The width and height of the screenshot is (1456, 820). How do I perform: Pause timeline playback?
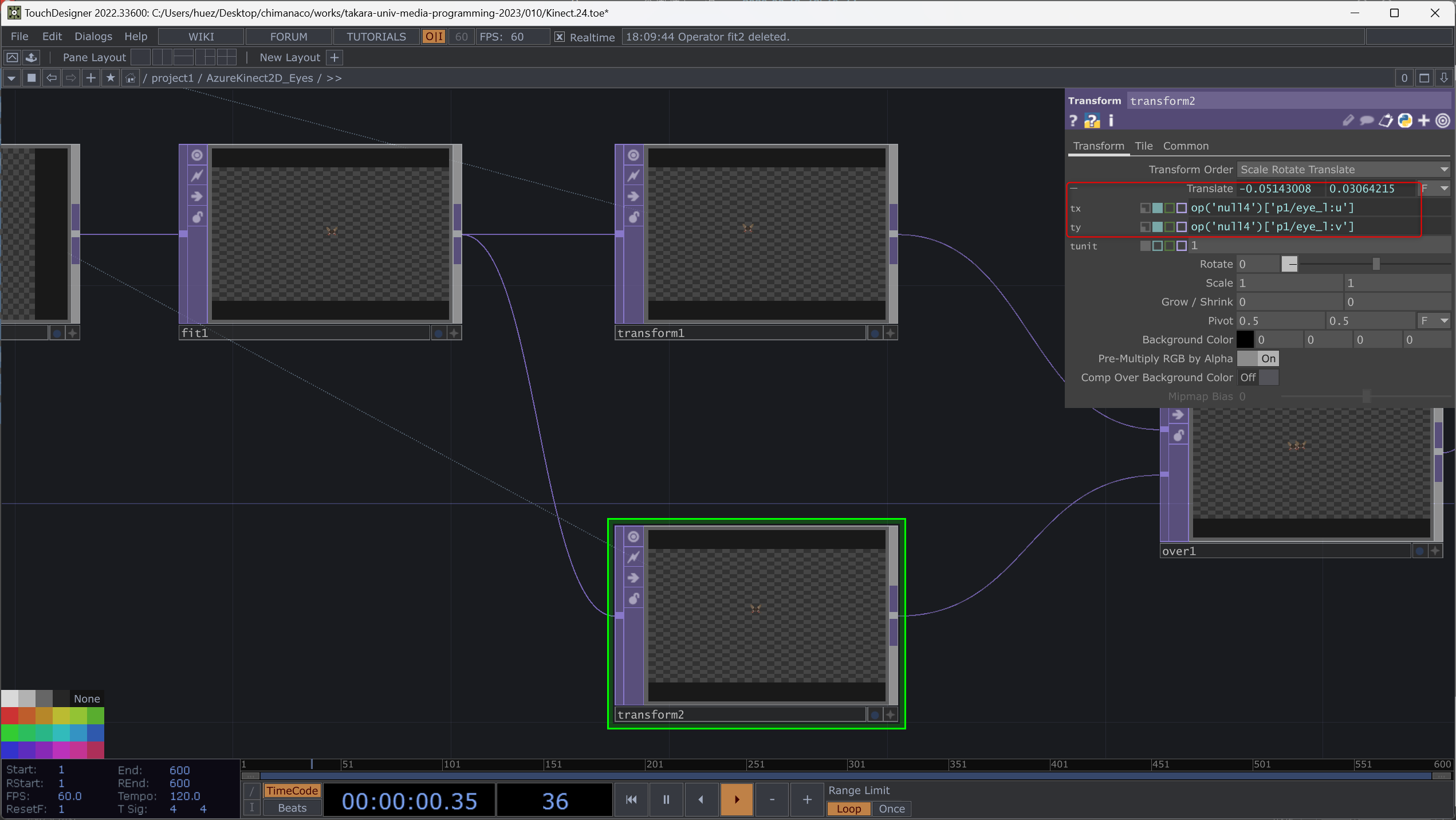tap(666, 799)
